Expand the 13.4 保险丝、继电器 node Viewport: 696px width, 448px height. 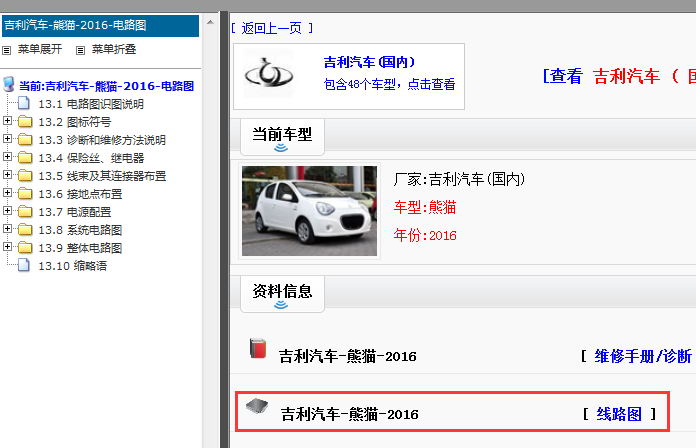click(7, 157)
